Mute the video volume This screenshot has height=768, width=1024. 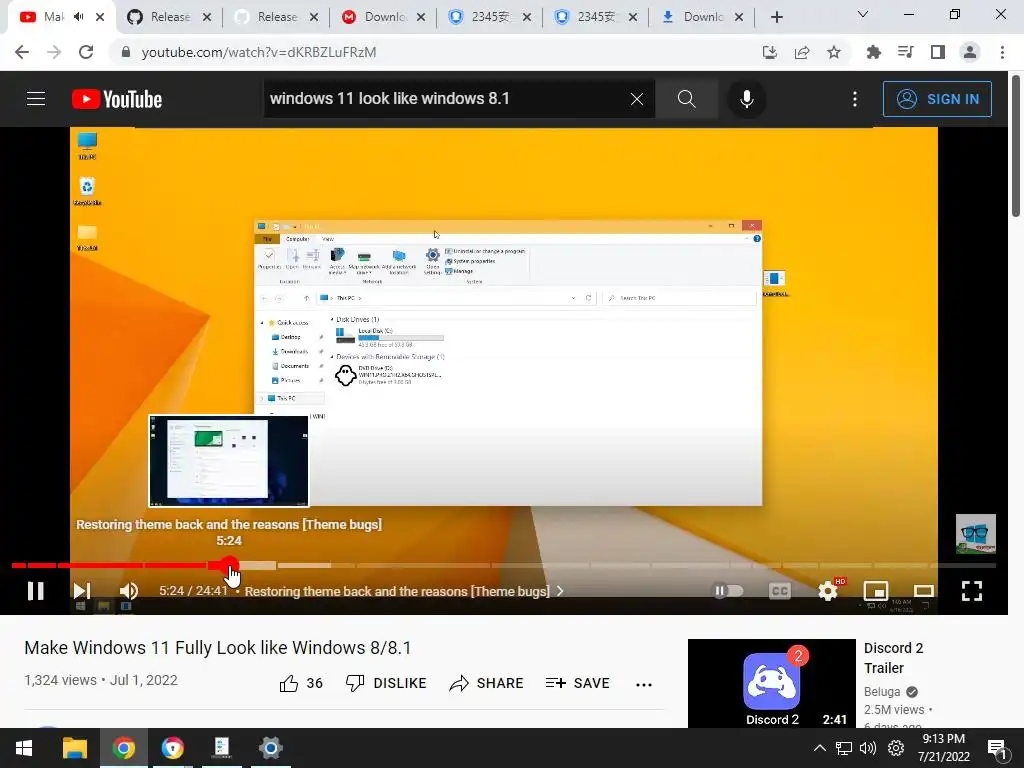129,591
